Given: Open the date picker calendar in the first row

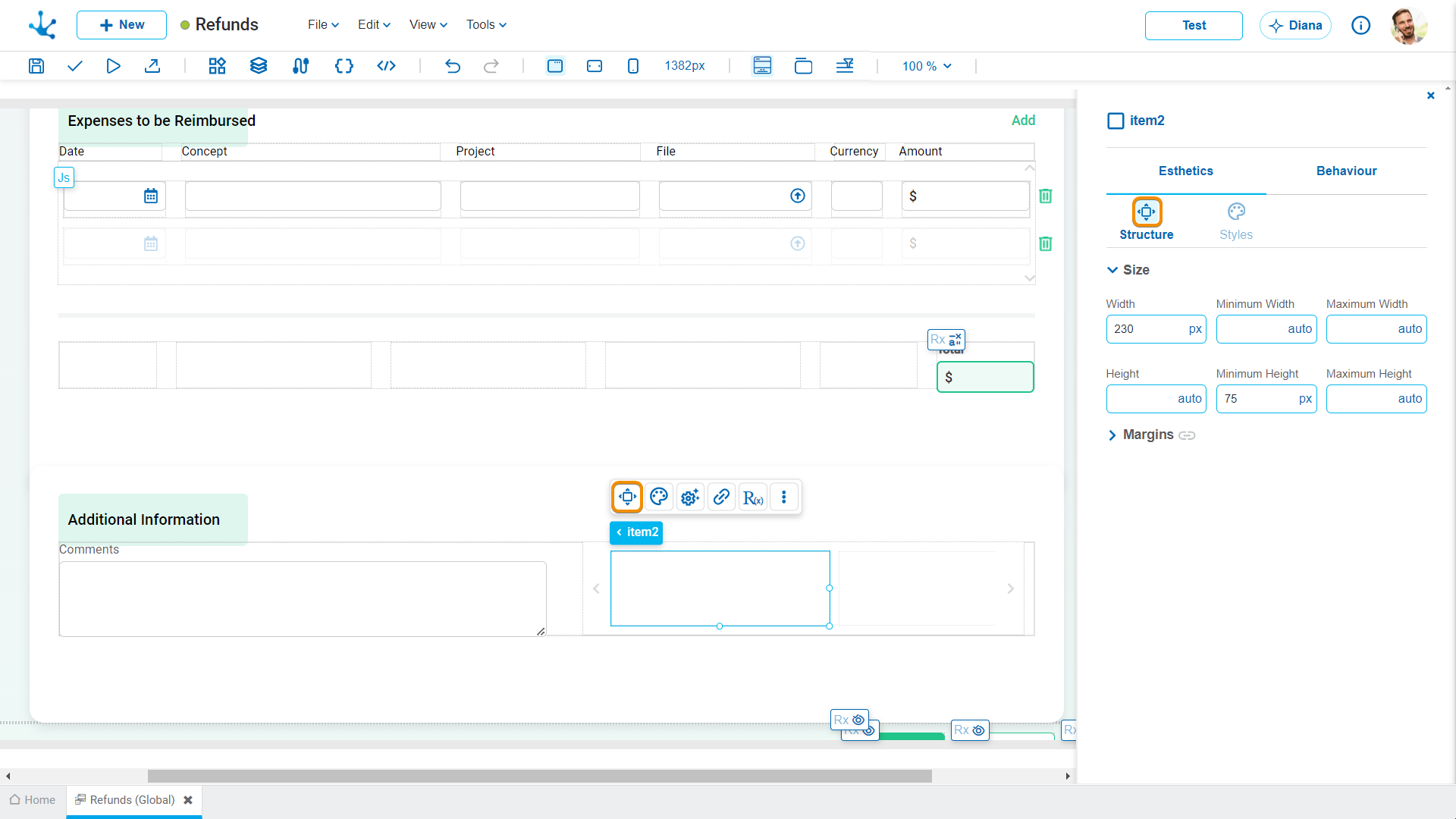Looking at the screenshot, I should (151, 196).
